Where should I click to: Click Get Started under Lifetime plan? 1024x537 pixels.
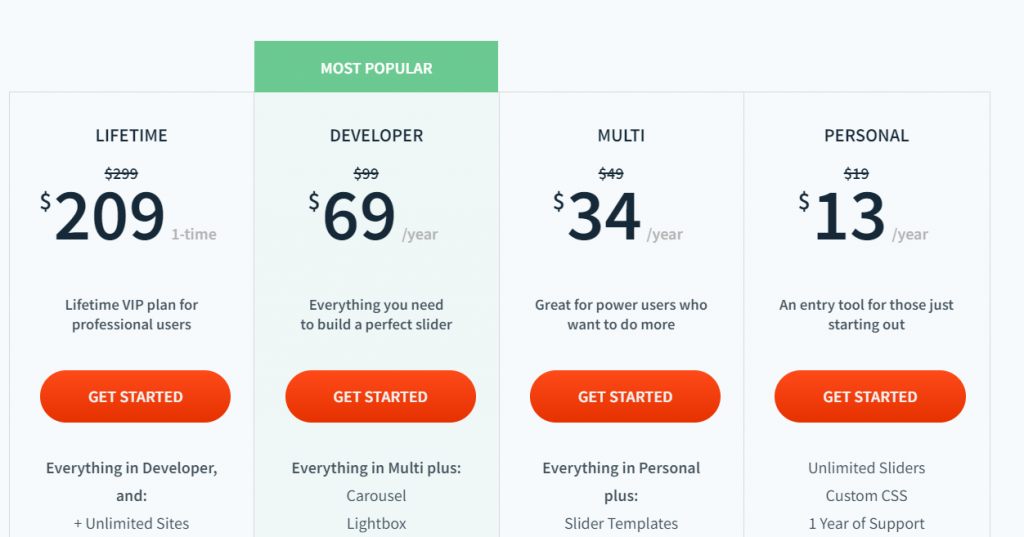(135, 397)
